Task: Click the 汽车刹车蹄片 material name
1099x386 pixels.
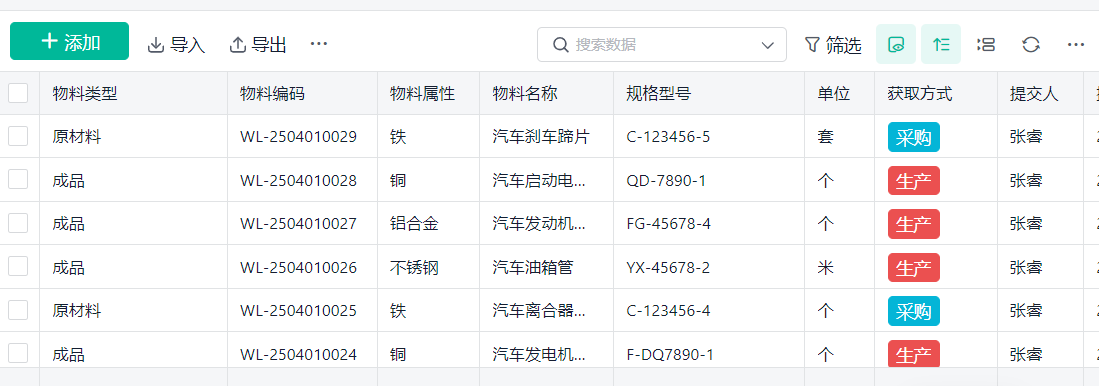Action: coord(540,137)
